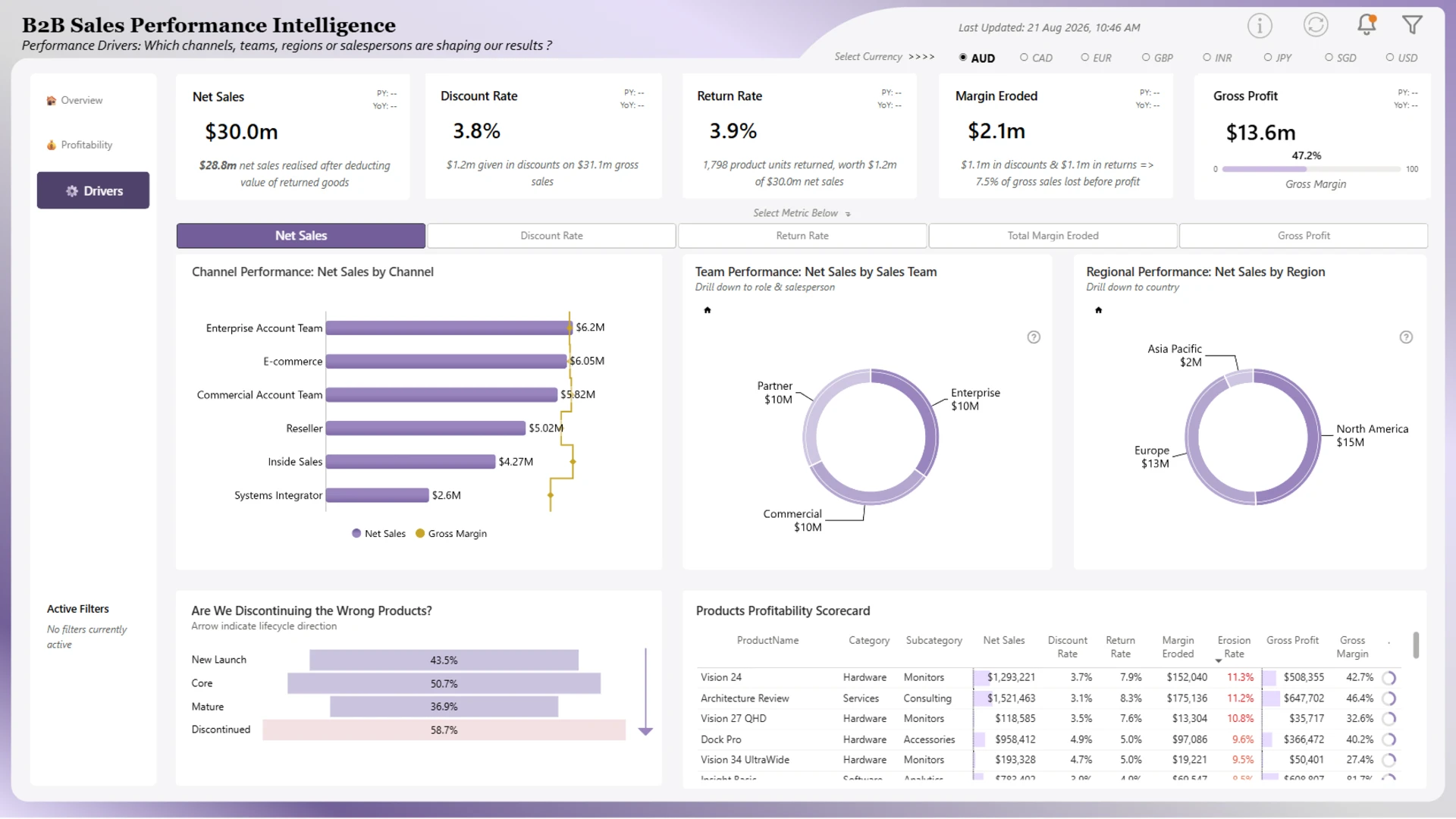Toggle the Net Sales legend item
1456x819 pixels.
coord(378,534)
